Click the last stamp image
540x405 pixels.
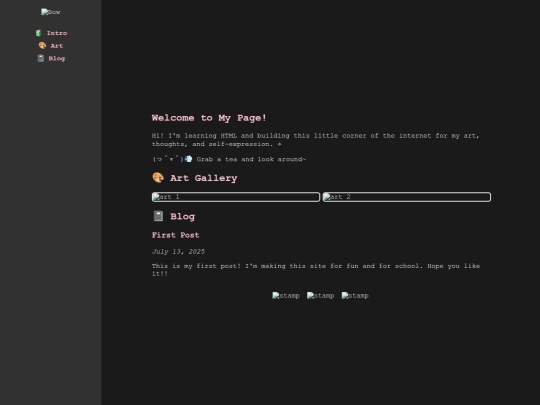point(355,296)
